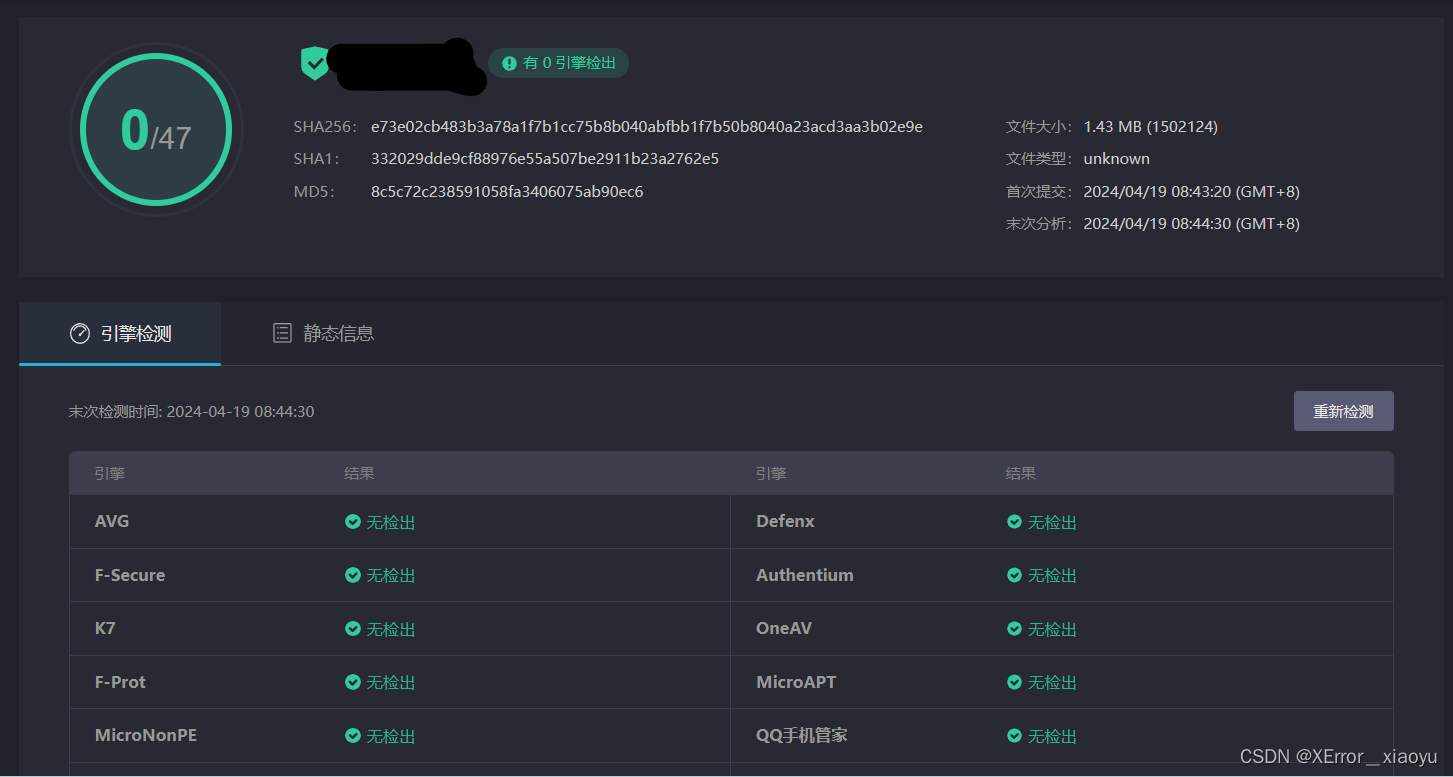
Task: Click the 末次分析 timestamp in the header
Action: point(1191,223)
